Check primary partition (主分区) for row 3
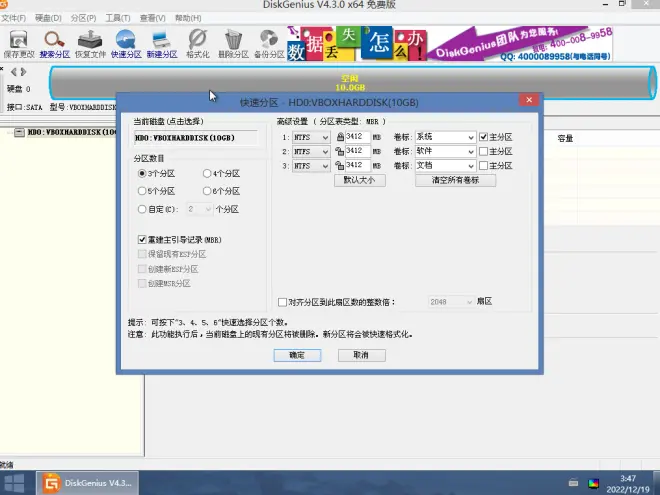The width and height of the screenshot is (660, 495). (484, 165)
